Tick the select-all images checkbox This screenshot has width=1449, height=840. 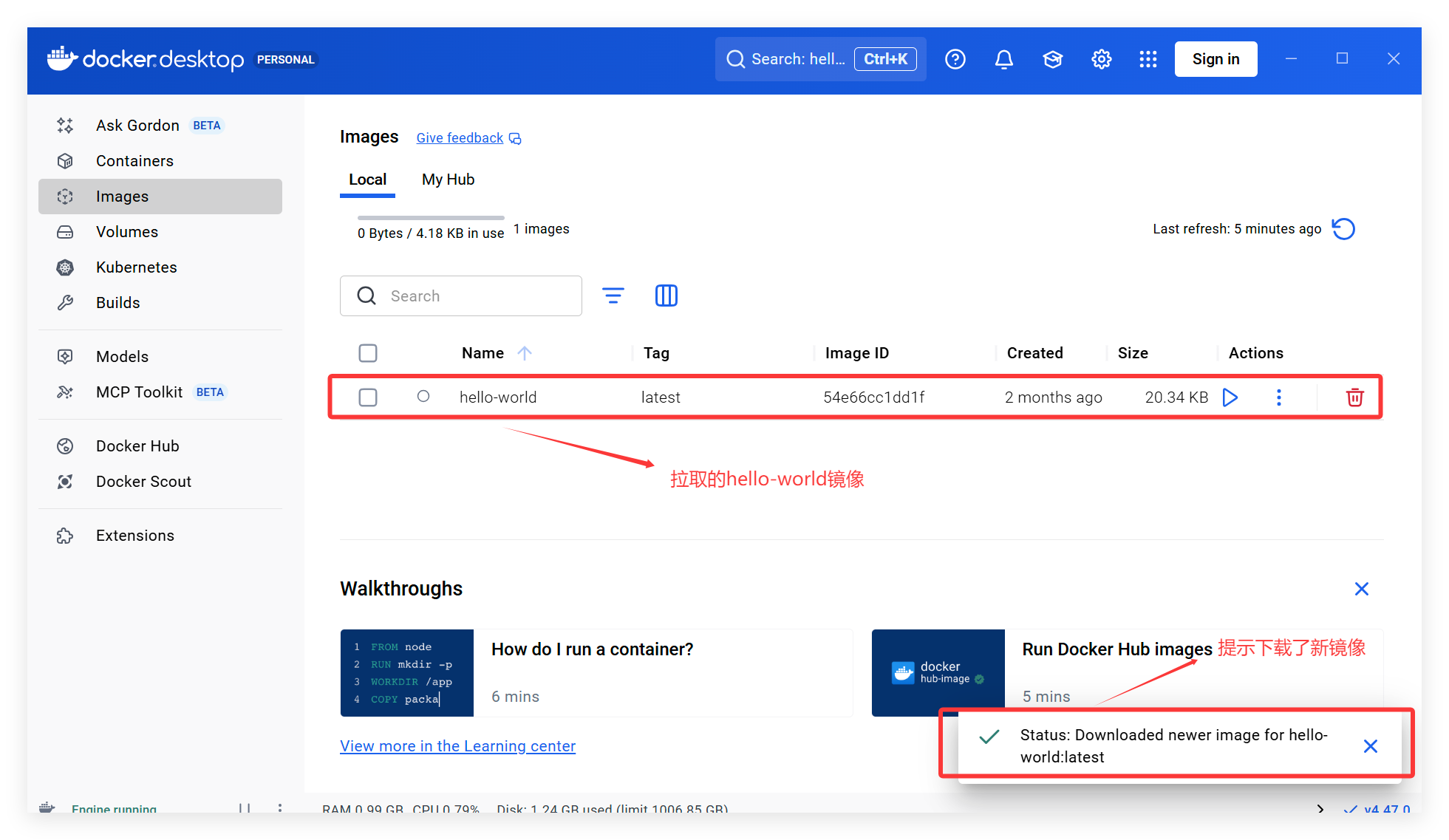368,353
